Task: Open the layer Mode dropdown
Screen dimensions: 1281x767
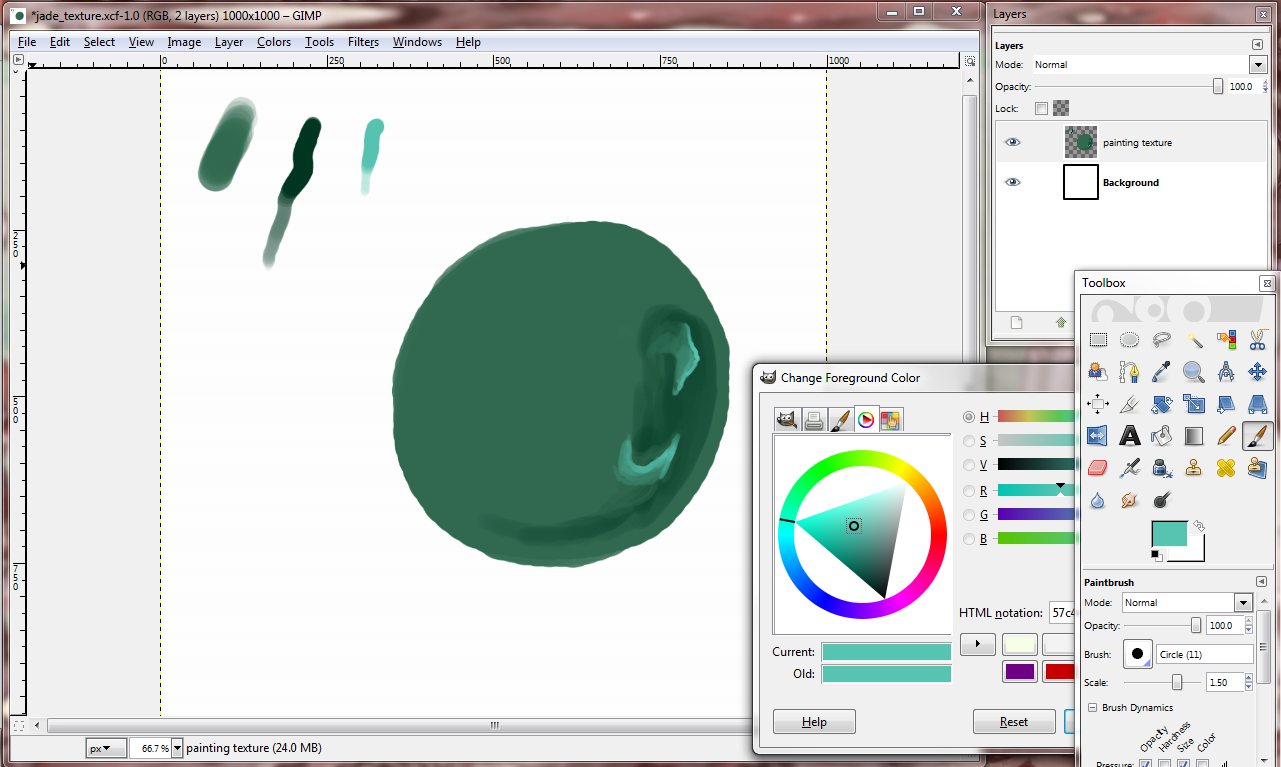Action: click(x=1257, y=65)
